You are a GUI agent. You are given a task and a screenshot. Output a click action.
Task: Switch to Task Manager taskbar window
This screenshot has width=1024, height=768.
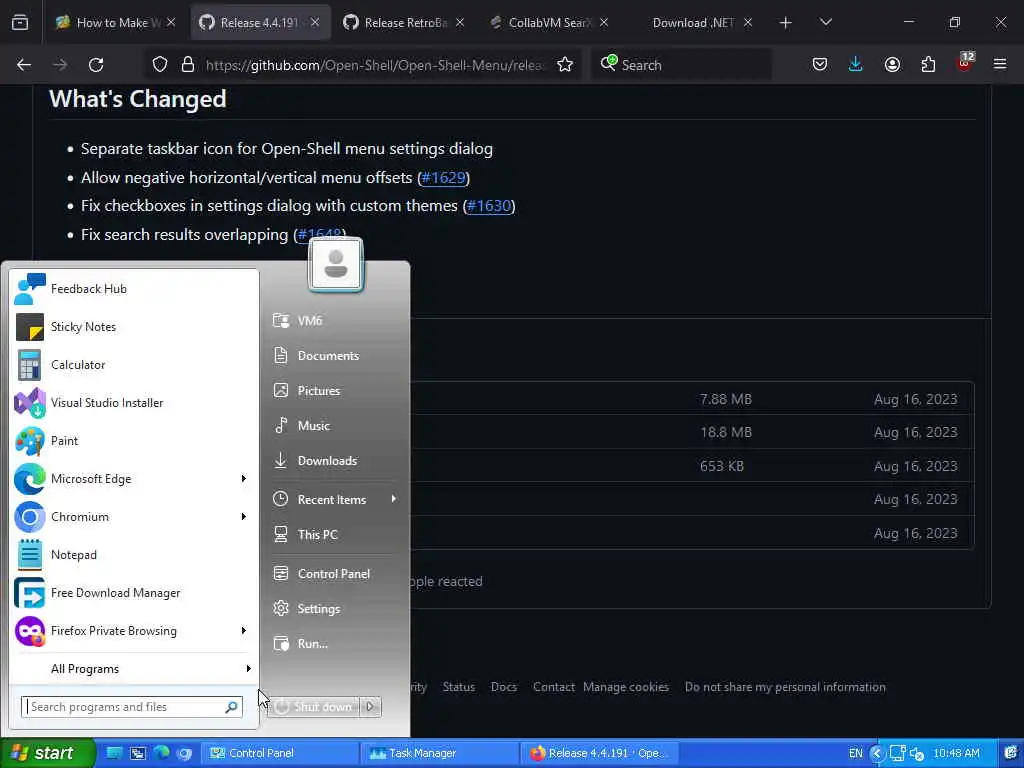pyautogui.click(x=440, y=753)
